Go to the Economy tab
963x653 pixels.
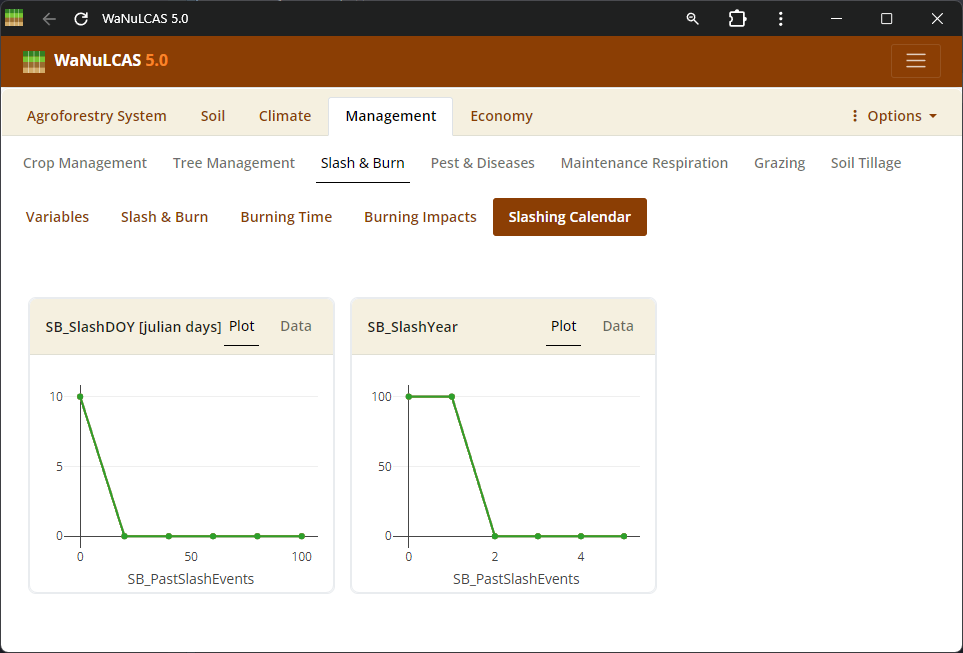[x=501, y=116]
